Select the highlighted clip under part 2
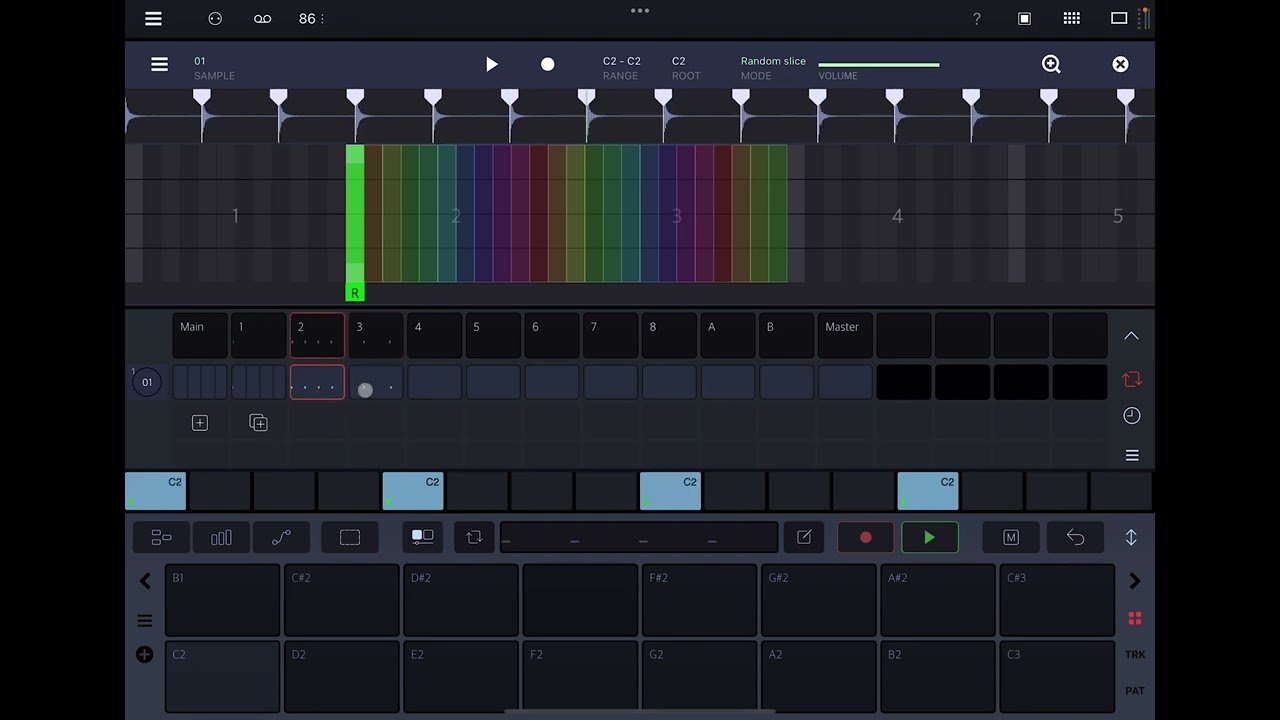 [x=317, y=382]
